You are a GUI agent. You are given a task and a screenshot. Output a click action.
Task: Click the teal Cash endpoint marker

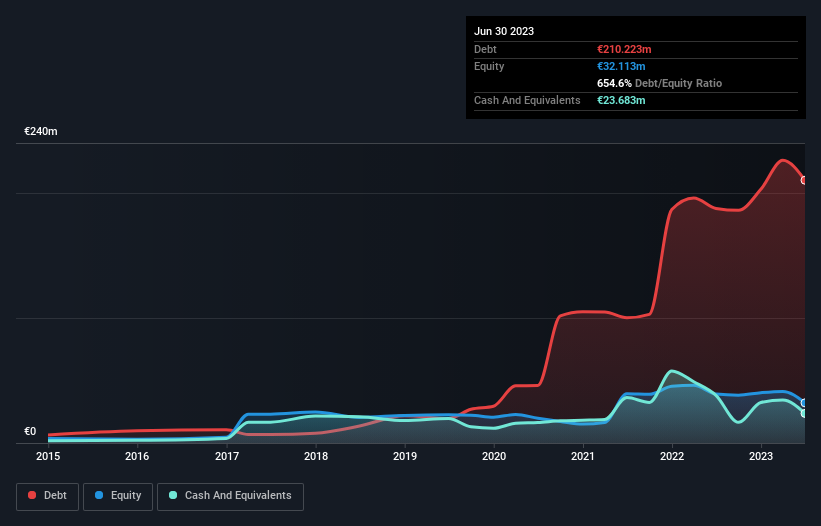tap(805, 413)
